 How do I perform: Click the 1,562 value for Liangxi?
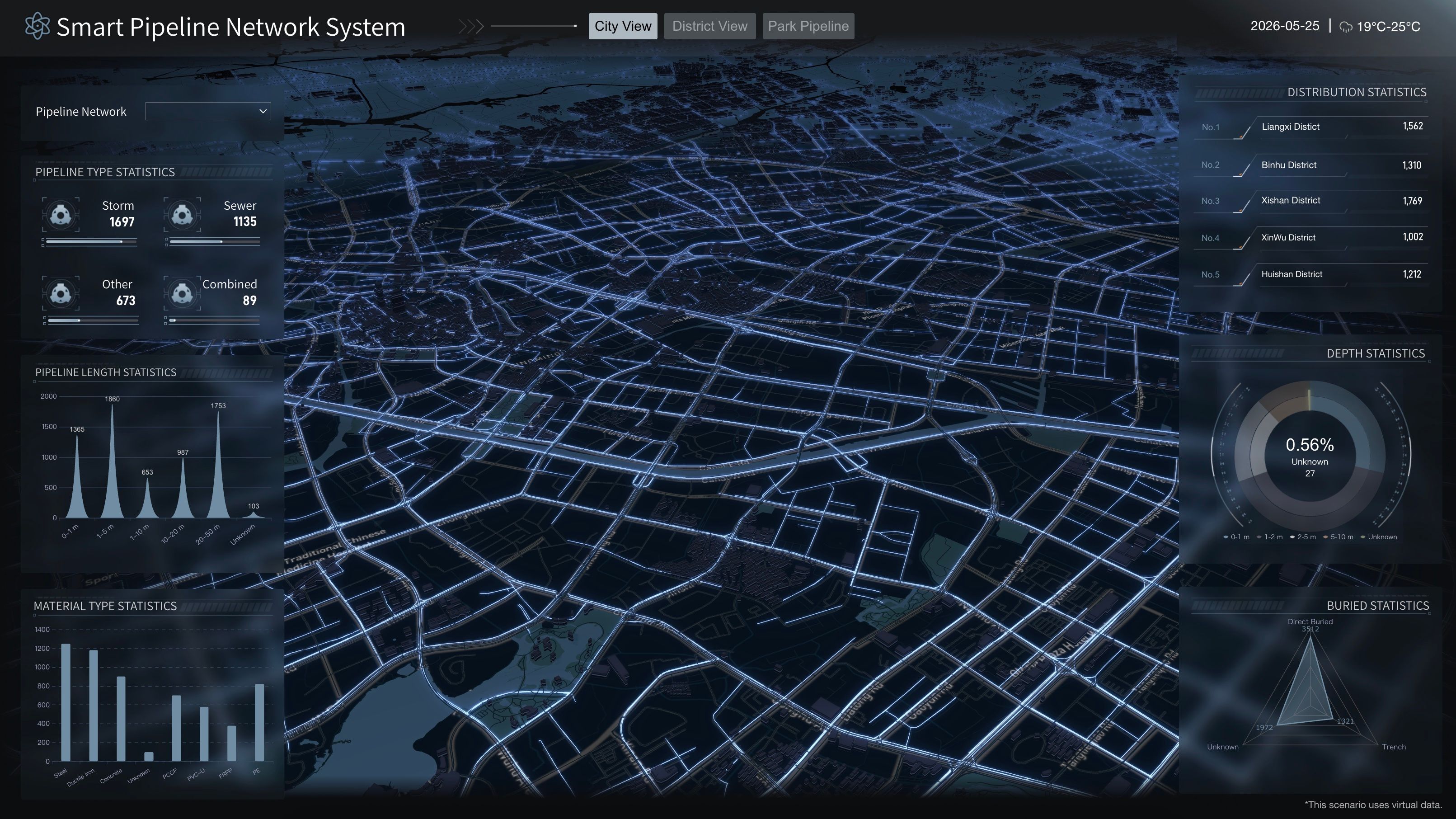(1413, 126)
